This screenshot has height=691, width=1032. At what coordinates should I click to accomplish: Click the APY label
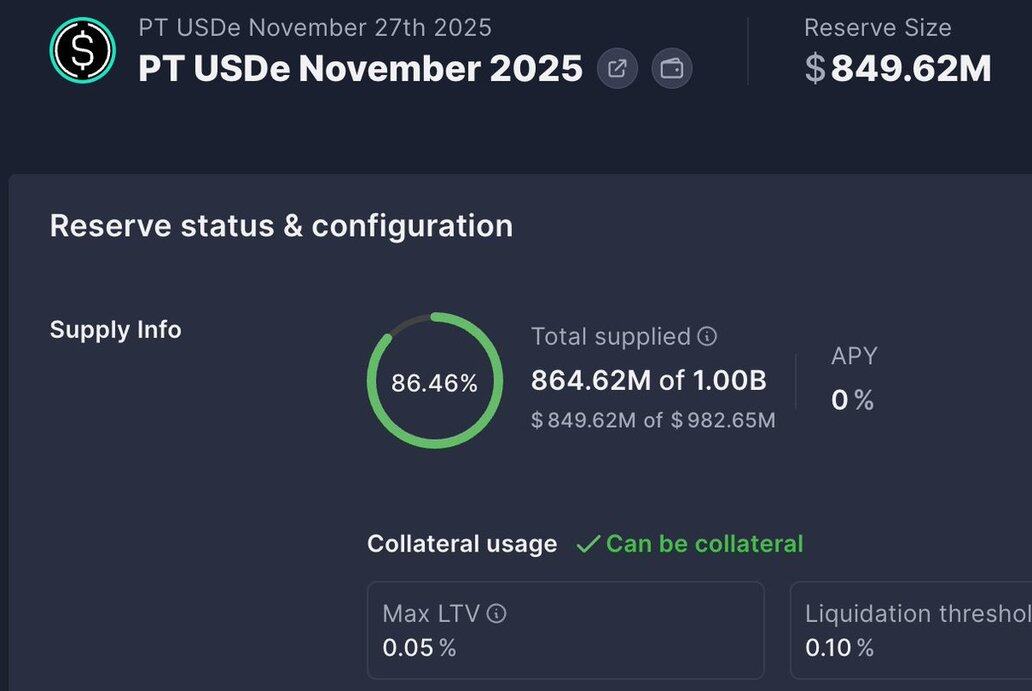click(x=854, y=356)
